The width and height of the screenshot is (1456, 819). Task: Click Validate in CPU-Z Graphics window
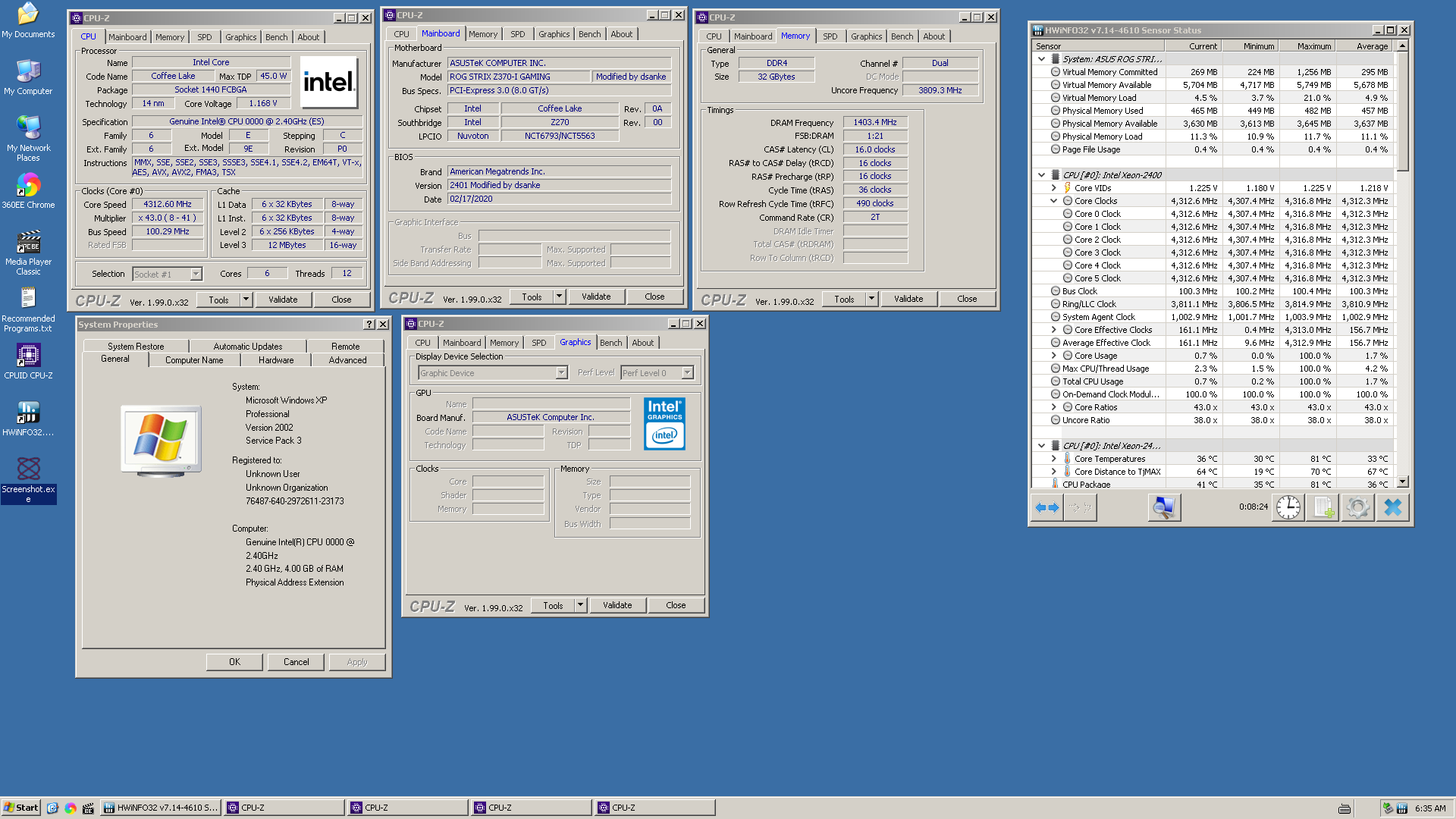617,605
